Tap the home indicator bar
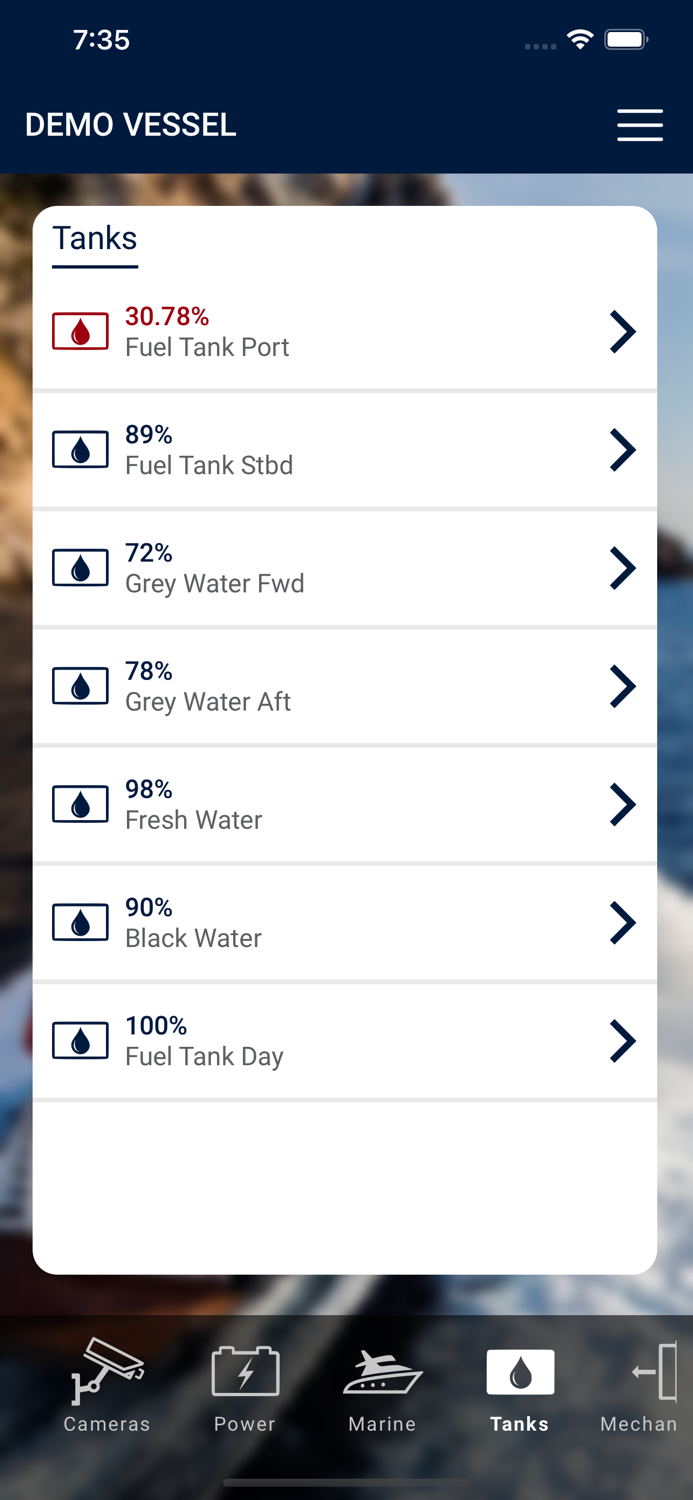Viewport: 693px width, 1500px height. click(x=346, y=1482)
